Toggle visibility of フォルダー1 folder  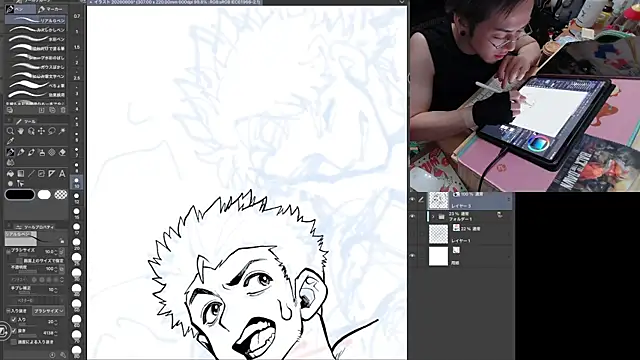[x=412, y=216]
